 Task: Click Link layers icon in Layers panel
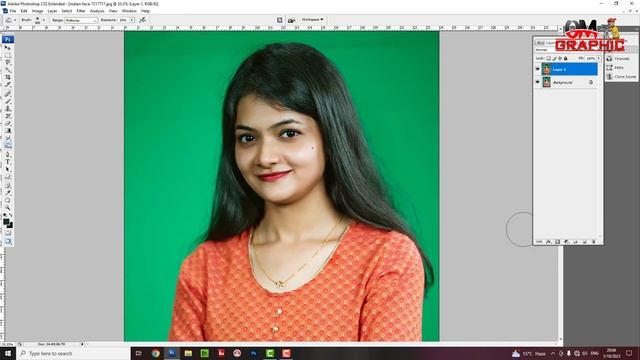pos(539,242)
